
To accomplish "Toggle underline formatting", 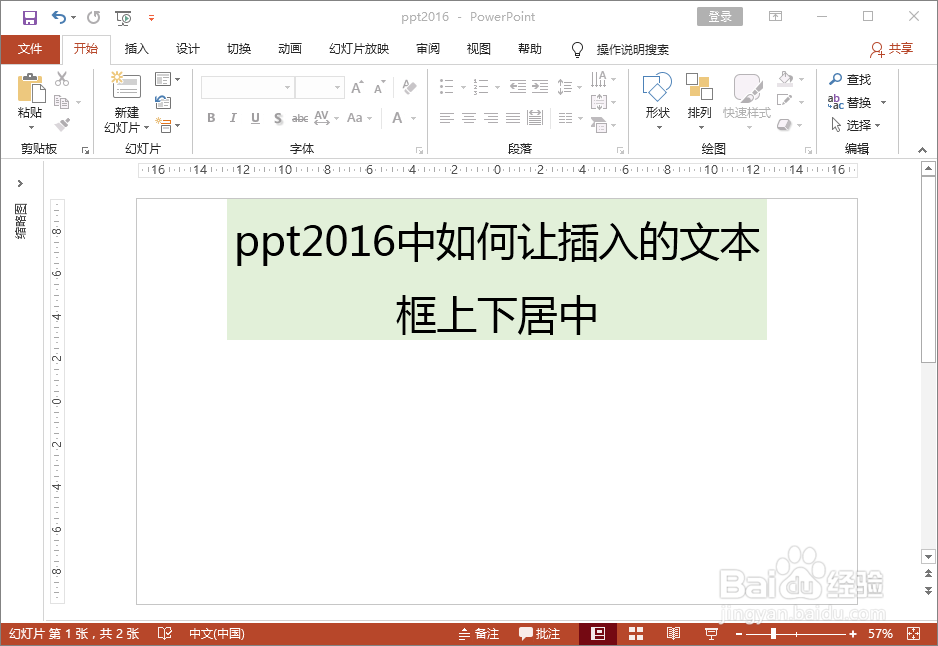I will [255, 118].
